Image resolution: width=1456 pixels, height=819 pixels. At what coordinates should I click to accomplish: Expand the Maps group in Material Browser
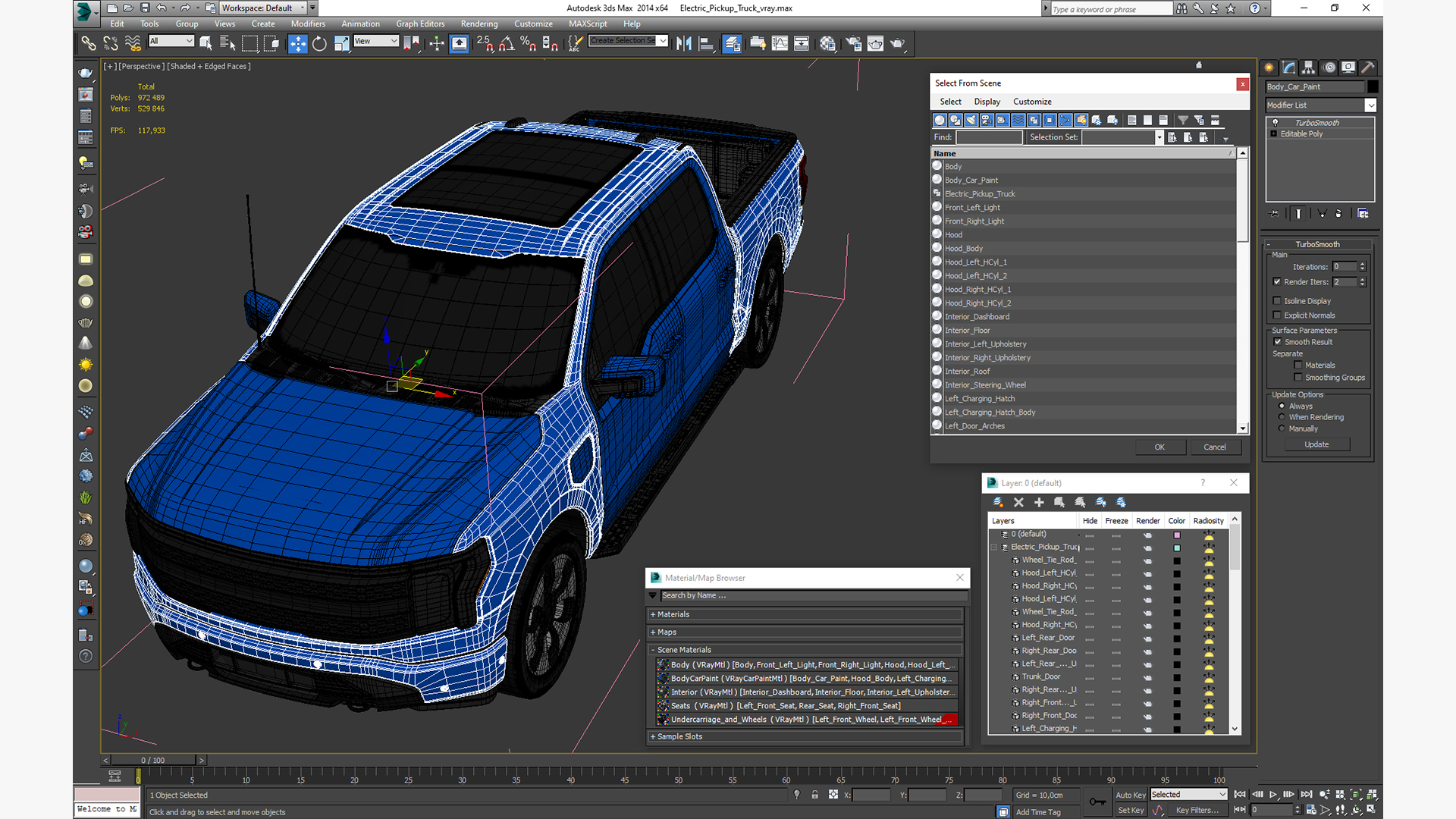tap(805, 632)
